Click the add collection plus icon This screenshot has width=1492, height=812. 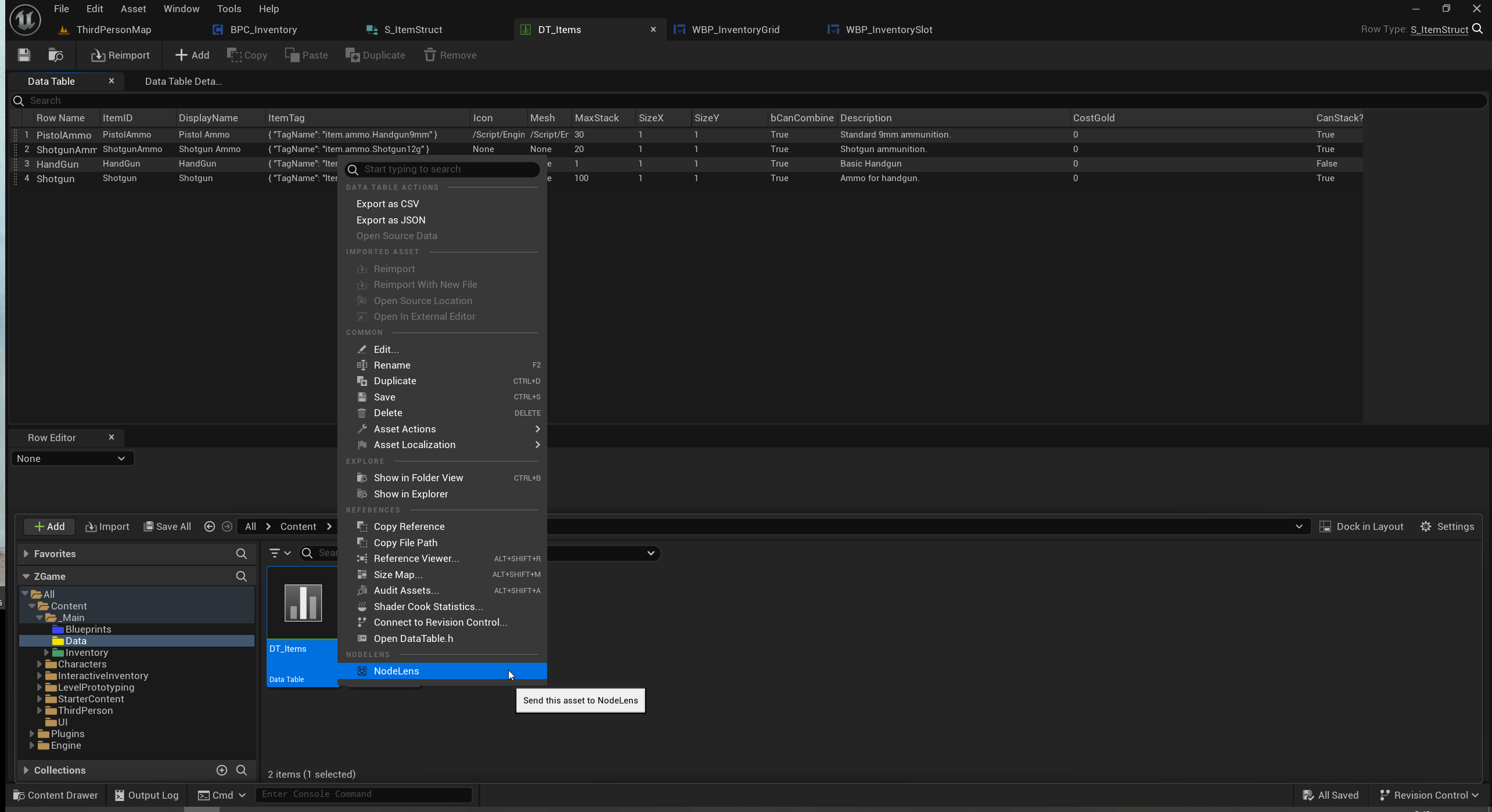pos(222,770)
